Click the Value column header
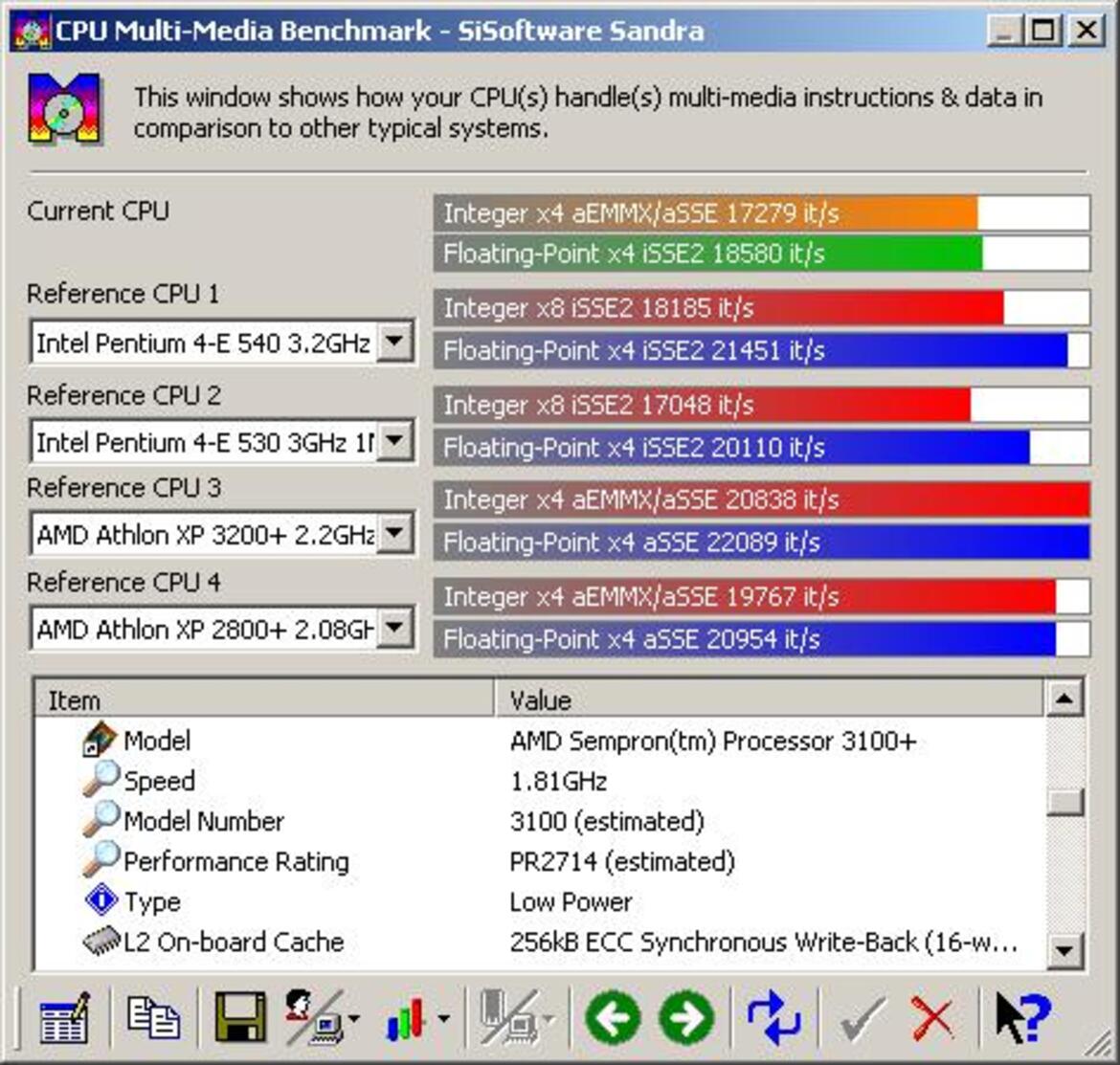Viewport: 1120px width, 1065px height. [769, 699]
